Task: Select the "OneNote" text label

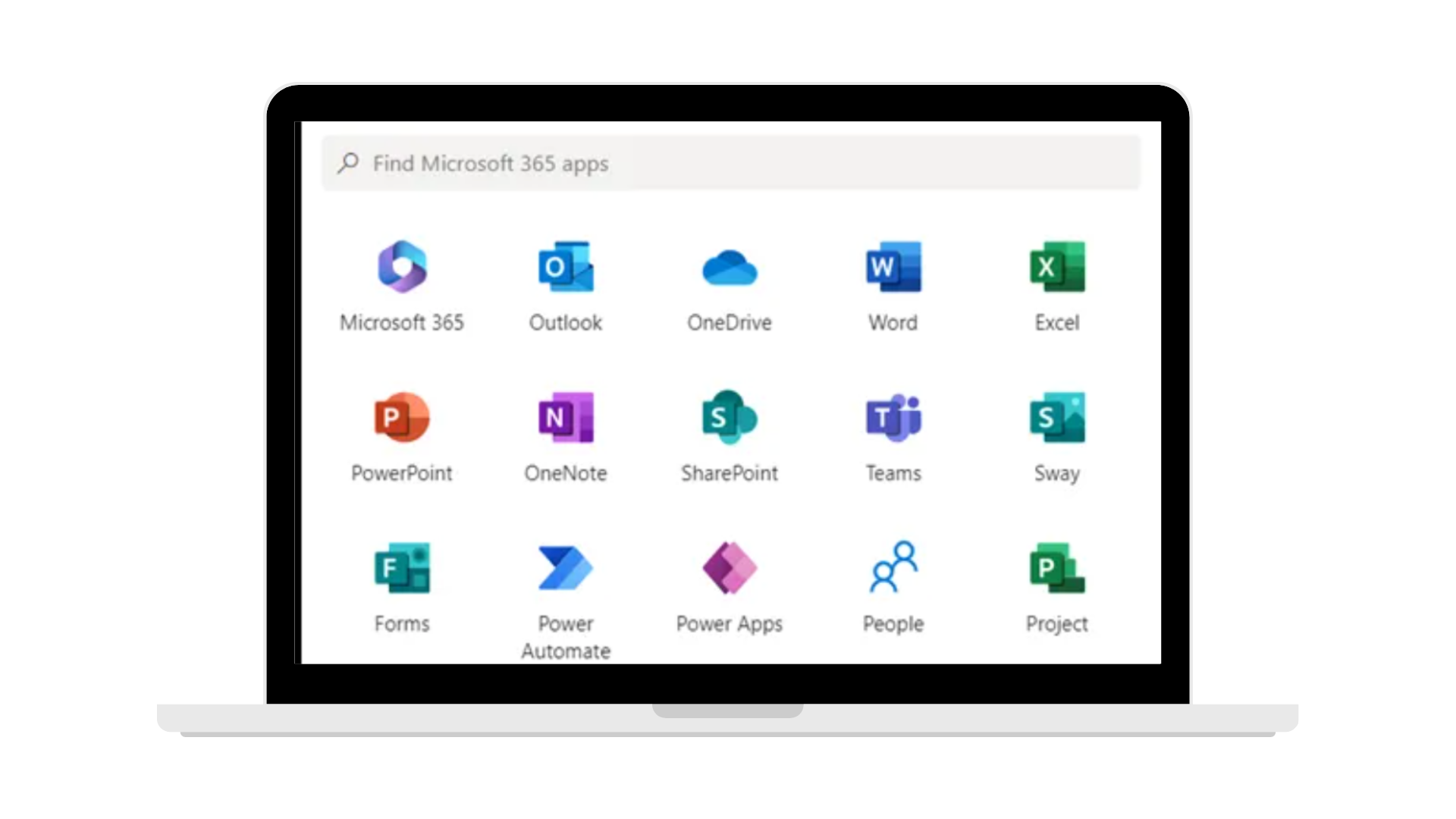Action: click(566, 473)
